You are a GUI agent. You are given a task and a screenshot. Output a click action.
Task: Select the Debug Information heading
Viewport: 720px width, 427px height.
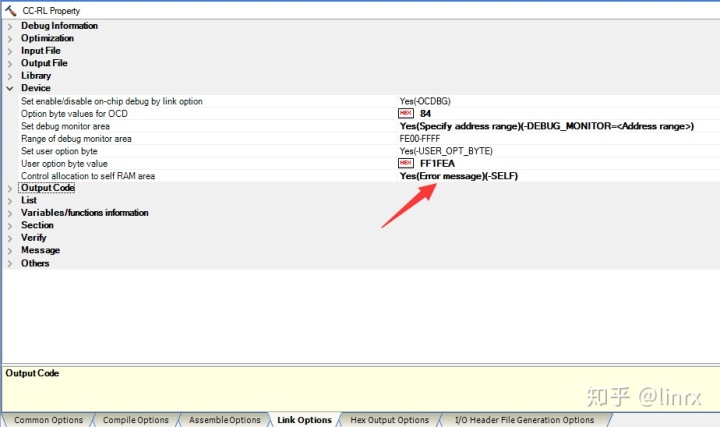click(59, 26)
